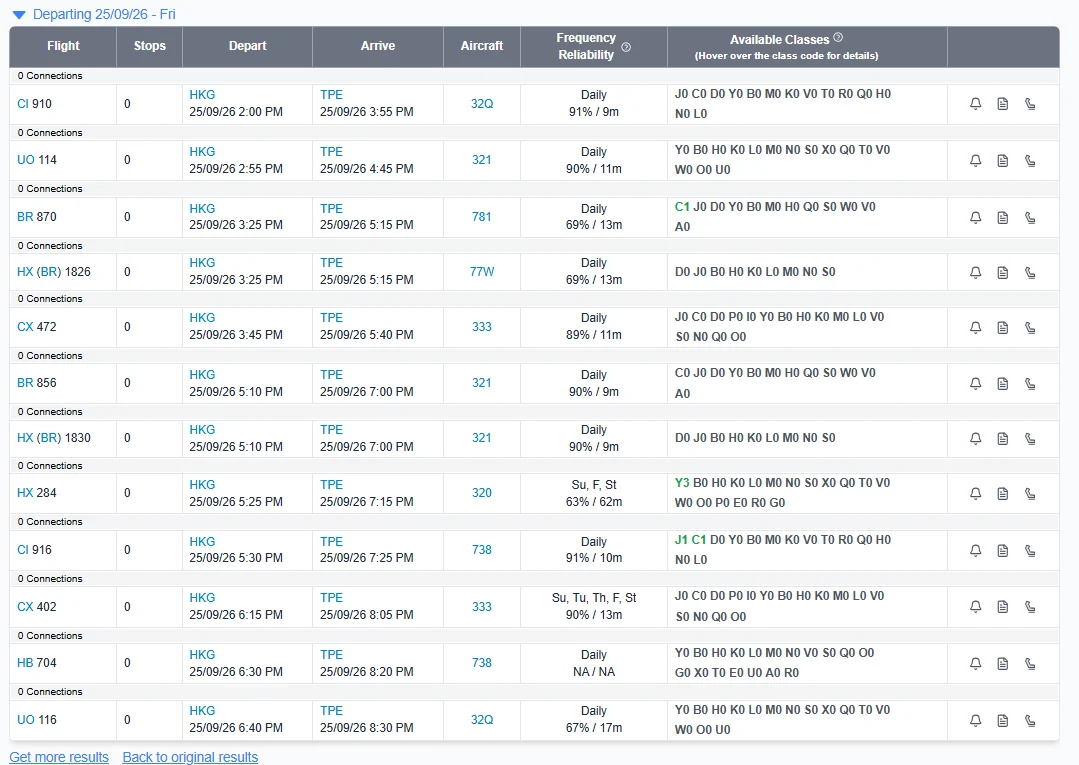
Task: Set alert bell for HX 284
Action: pyautogui.click(x=975, y=493)
